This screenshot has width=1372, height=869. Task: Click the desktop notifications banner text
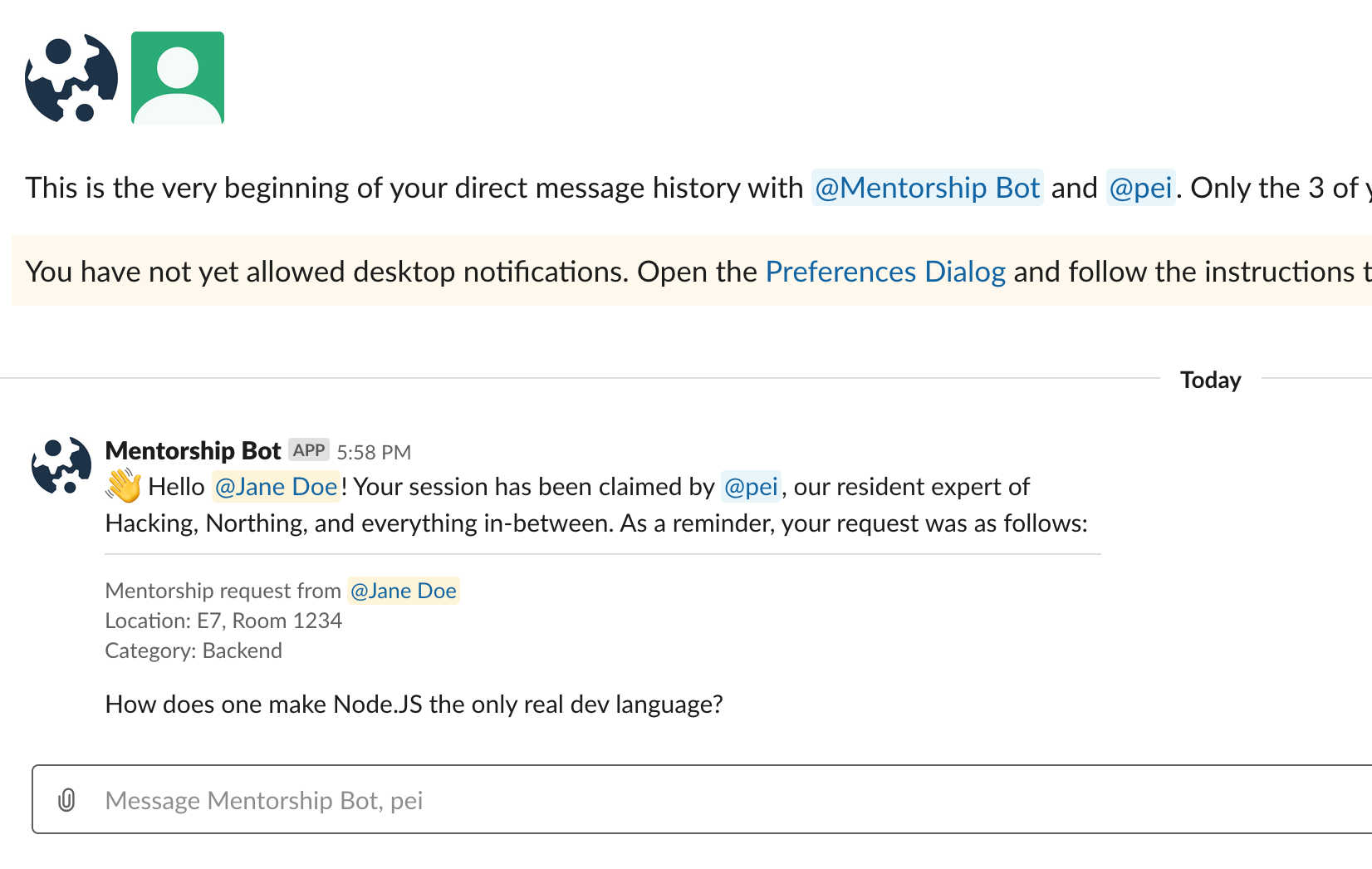[x=390, y=272]
